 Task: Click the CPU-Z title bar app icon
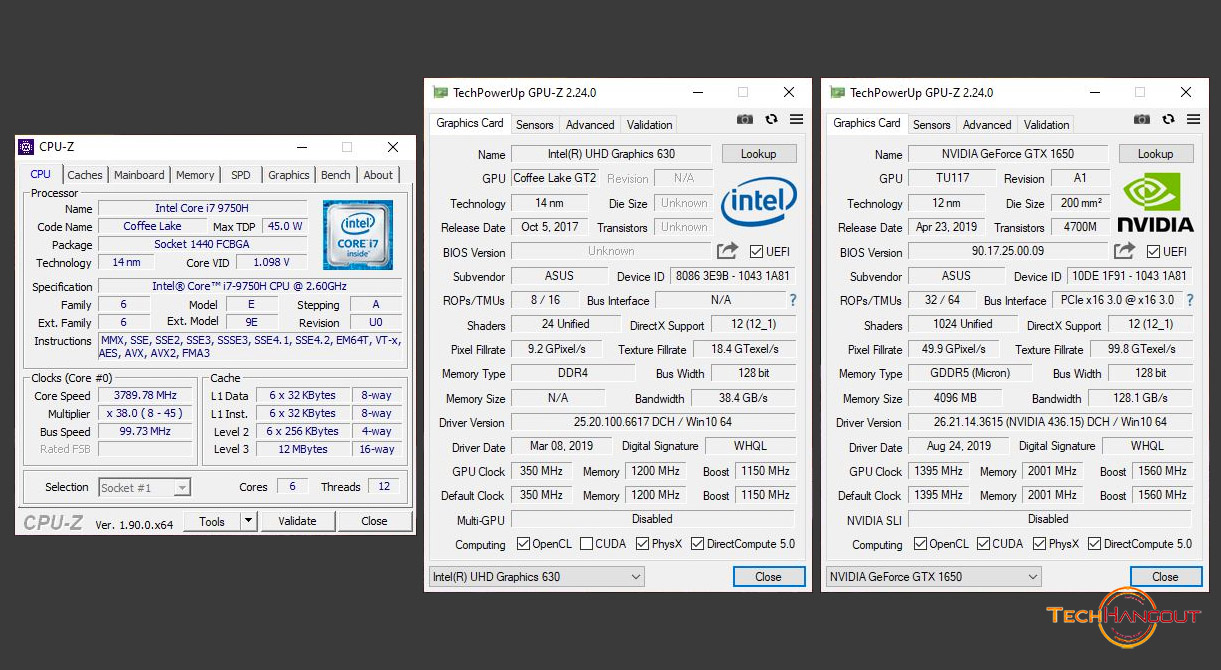click(27, 147)
